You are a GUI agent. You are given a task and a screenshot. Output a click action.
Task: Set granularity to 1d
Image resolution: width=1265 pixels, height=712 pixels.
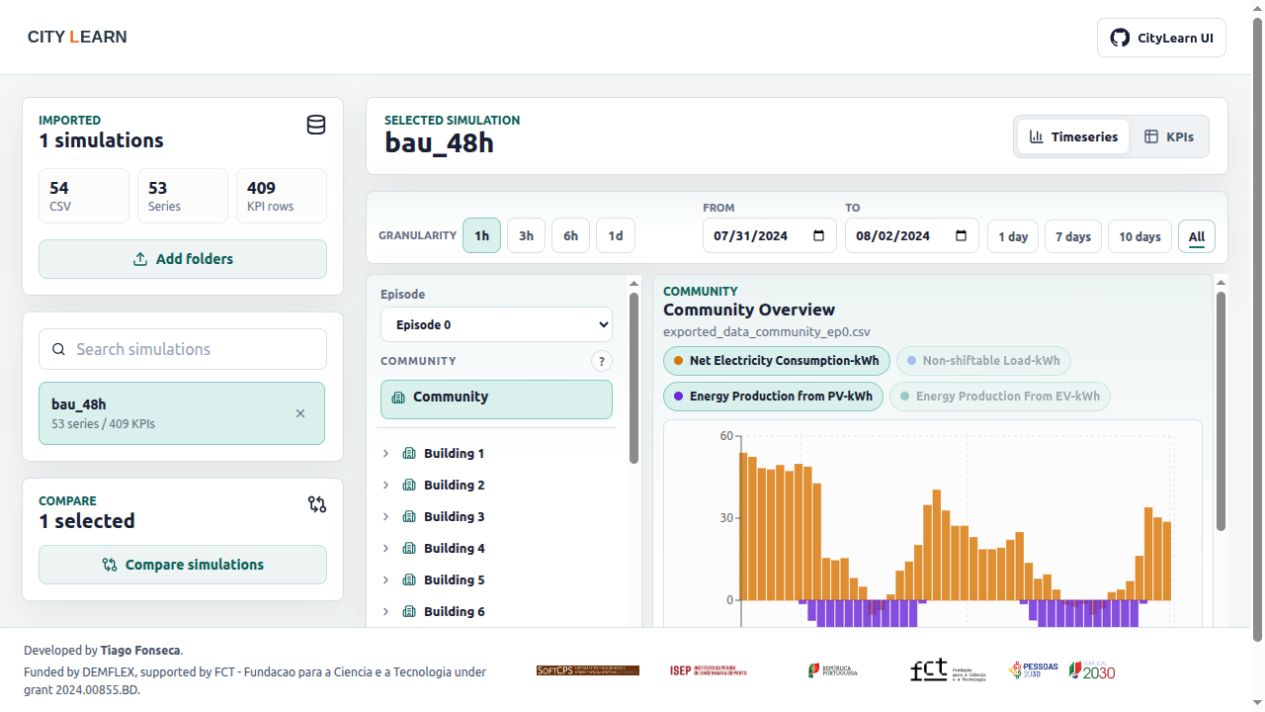click(x=616, y=236)
